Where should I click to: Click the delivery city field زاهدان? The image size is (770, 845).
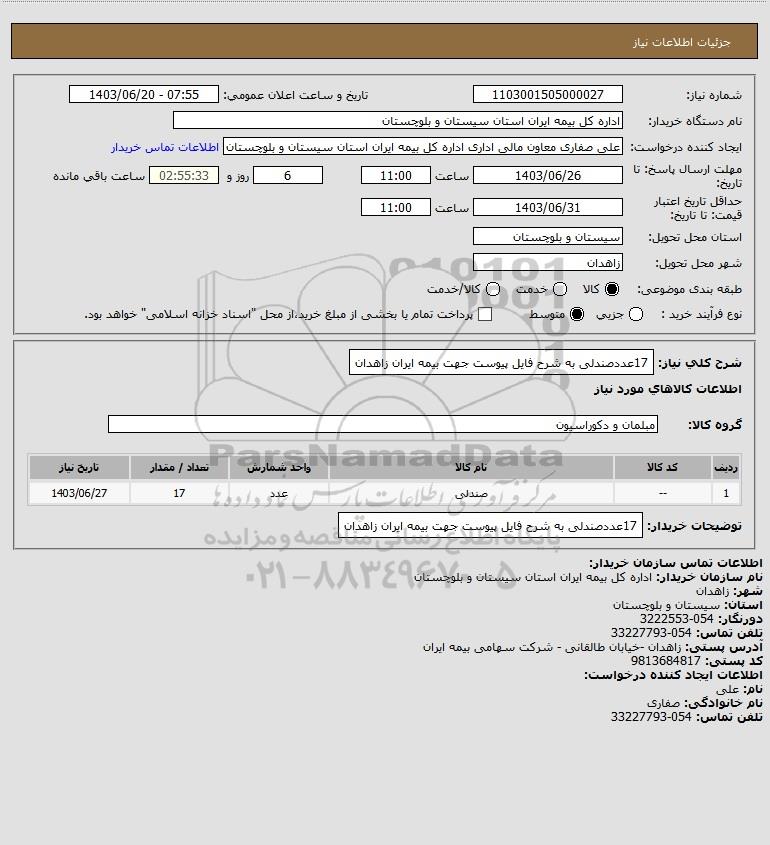(x=547, y=262)
